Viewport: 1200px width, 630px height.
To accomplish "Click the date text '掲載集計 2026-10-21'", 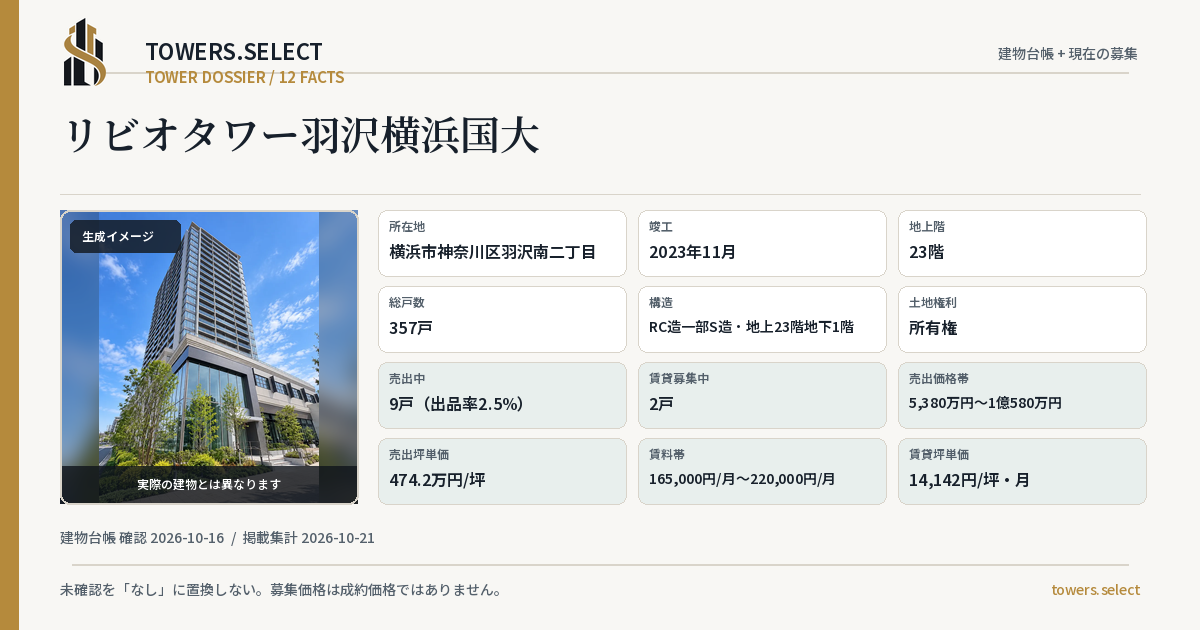I will point(309,538).
